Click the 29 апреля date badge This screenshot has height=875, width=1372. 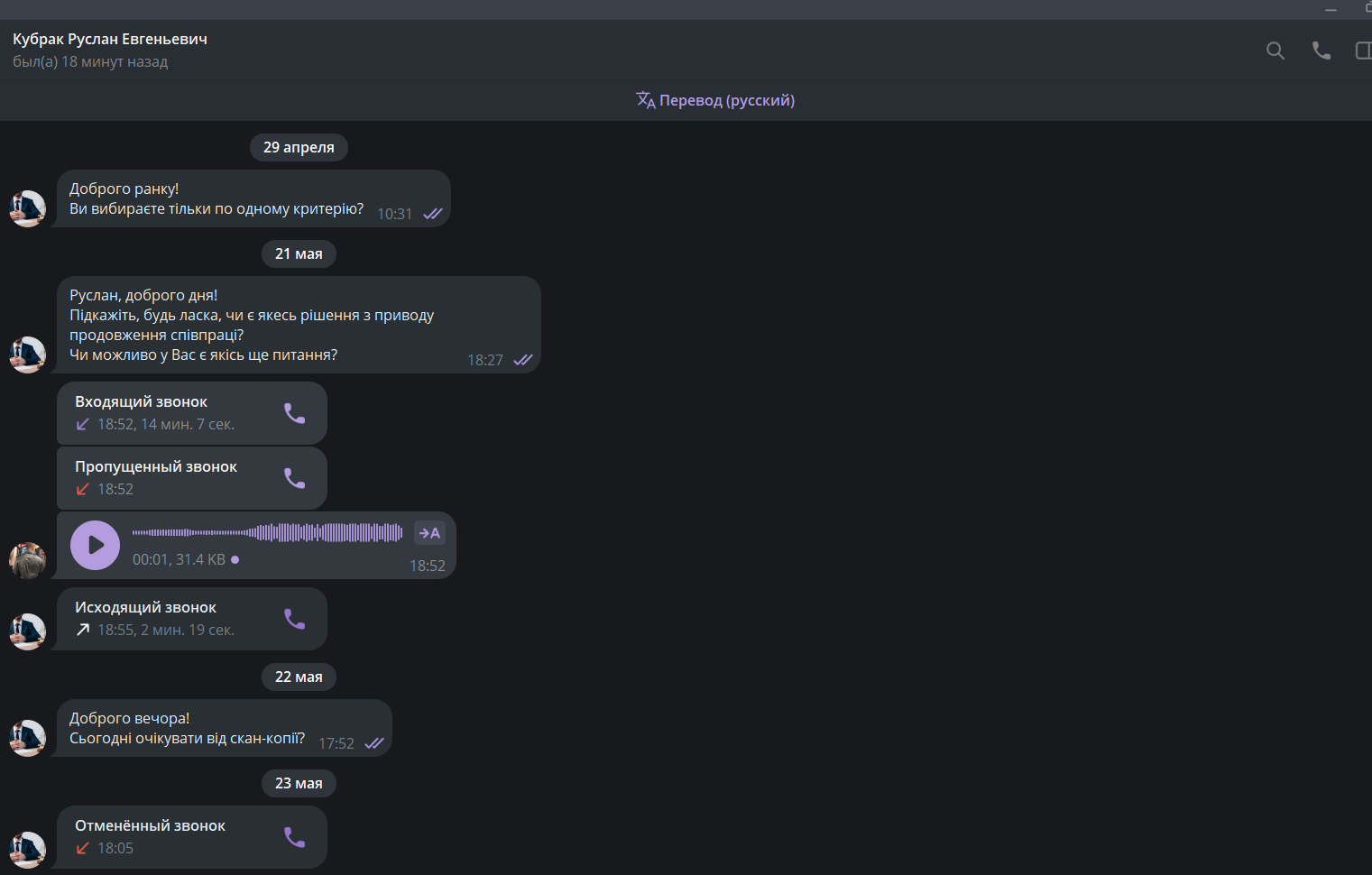(299, 147)
